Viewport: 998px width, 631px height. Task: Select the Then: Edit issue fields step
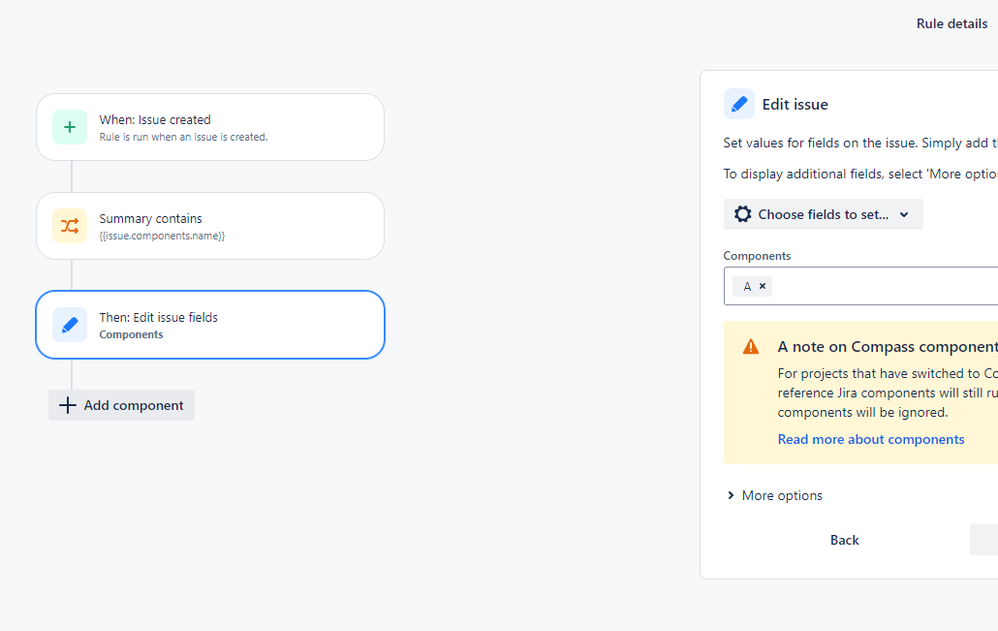(x=210, y=325)
